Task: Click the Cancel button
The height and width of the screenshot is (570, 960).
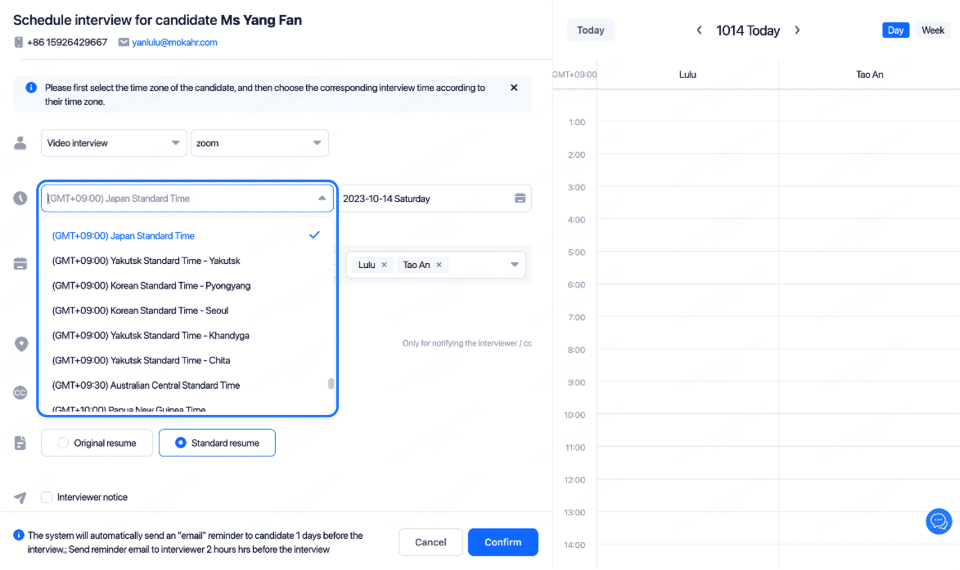Action: pyautogui.click(x=430, y=542)
